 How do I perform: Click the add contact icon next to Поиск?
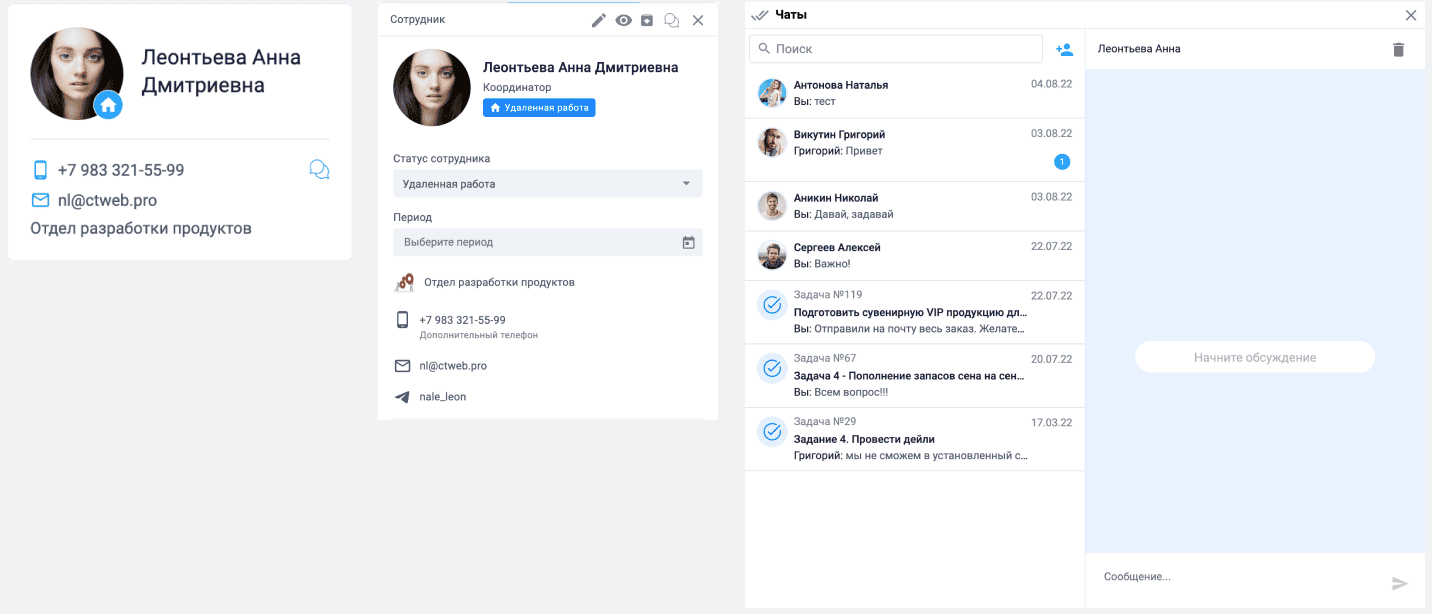pos(1064,49)
